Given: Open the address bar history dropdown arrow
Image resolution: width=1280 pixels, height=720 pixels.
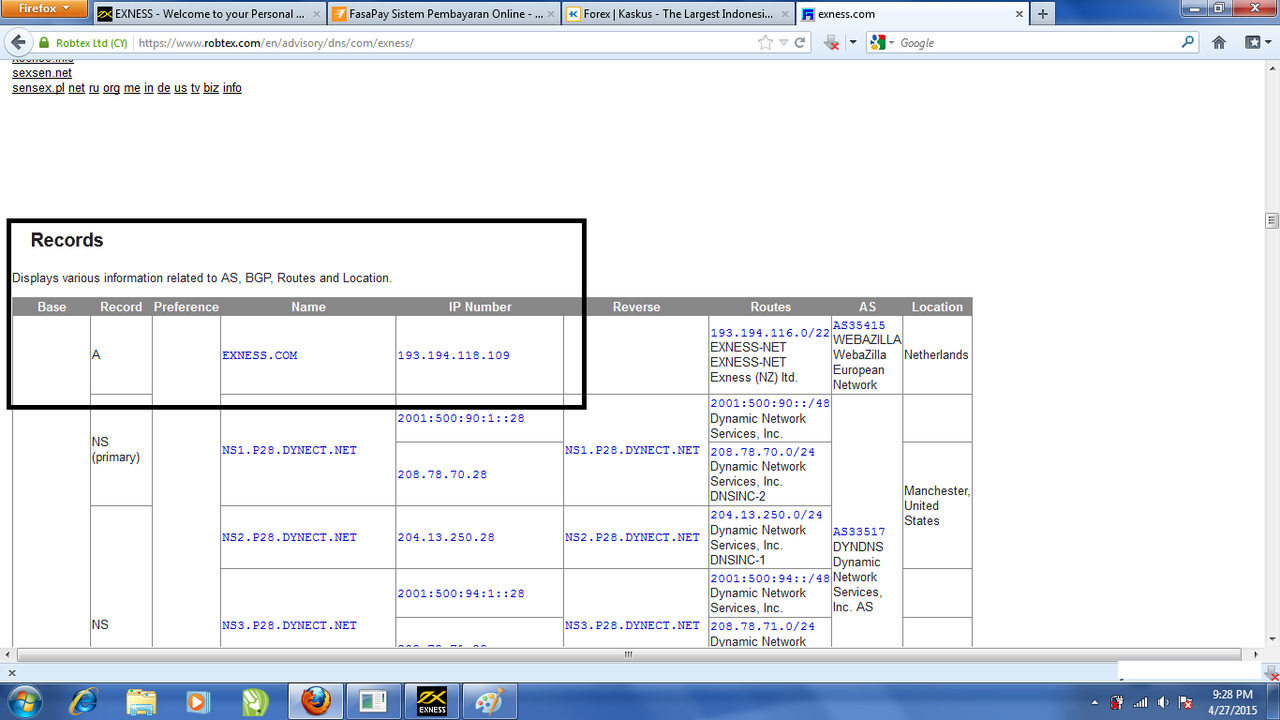Looking at the screenshot, I should click(784, 43).
